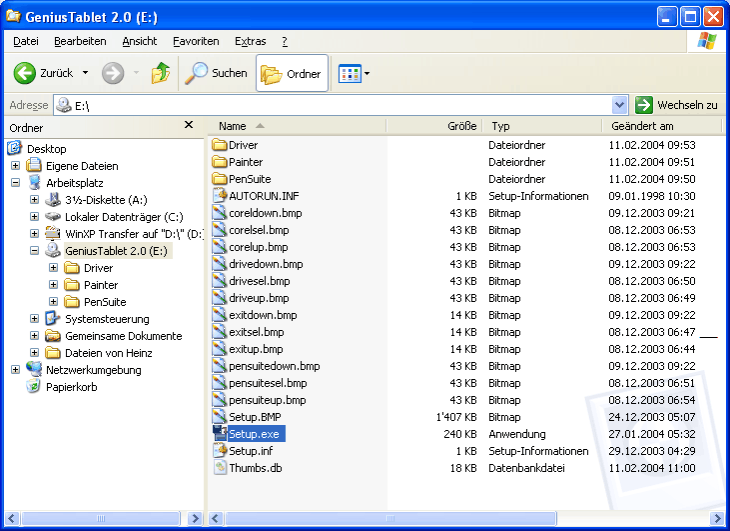Select the coreldown.bmp bitmap icon
The height and width of the screenshot is (531, 730).
coord(219,213)
